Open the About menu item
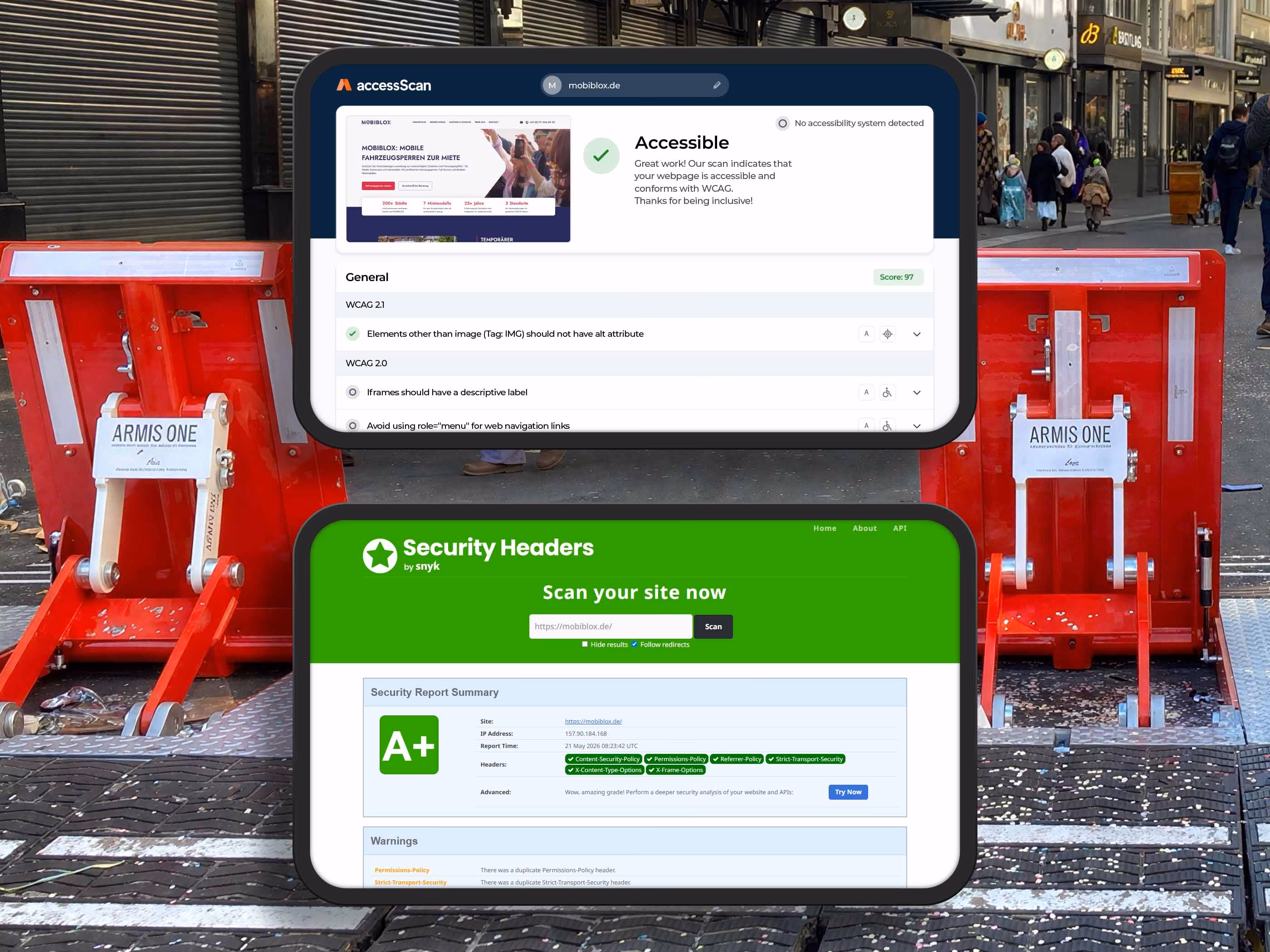The height and width of the screenshot is (952, 1270). [x=865, y=528]
